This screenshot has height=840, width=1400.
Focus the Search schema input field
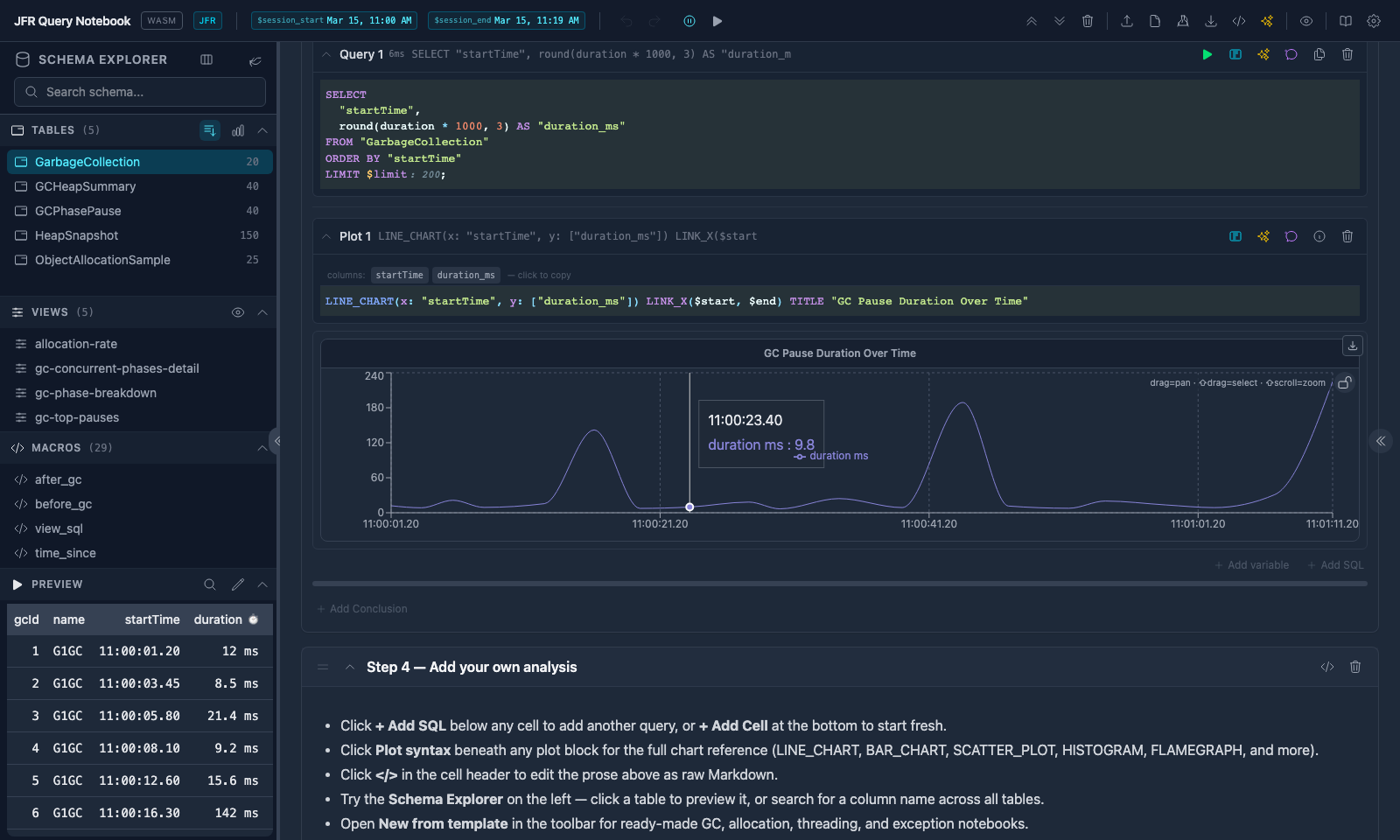coord(140,92)
